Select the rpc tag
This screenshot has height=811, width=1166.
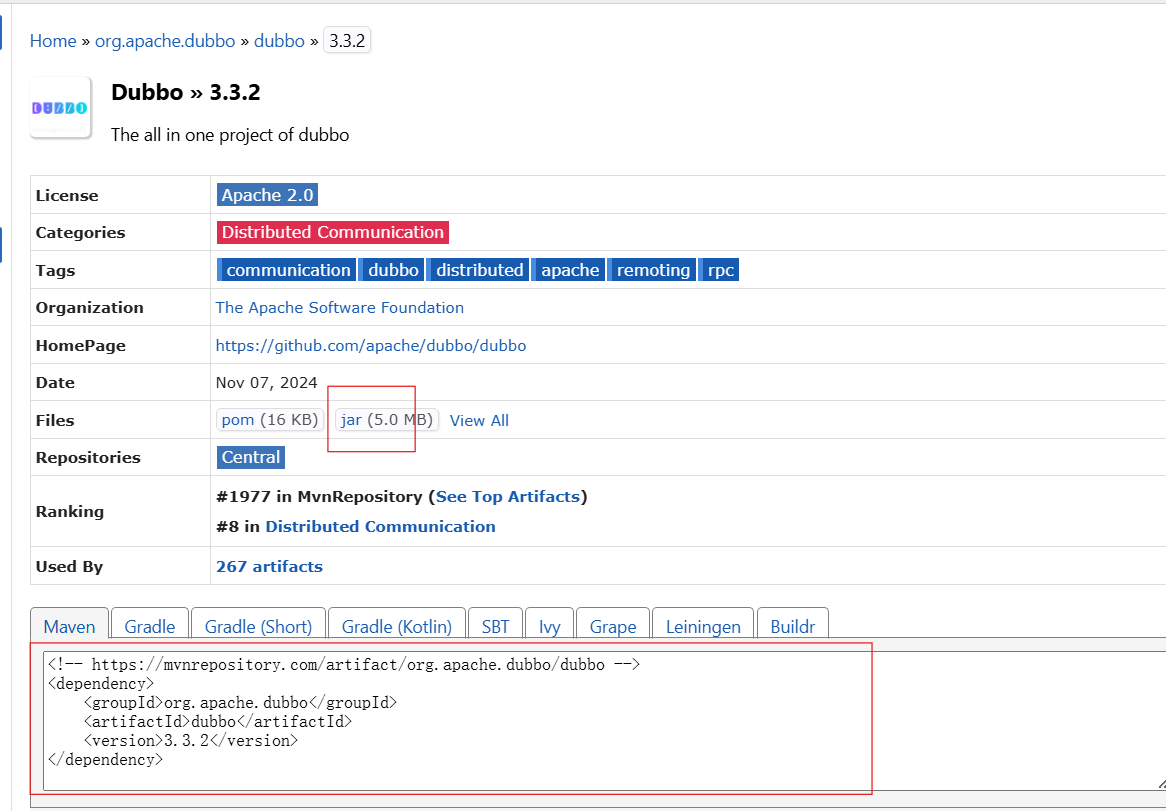[720, 270]
